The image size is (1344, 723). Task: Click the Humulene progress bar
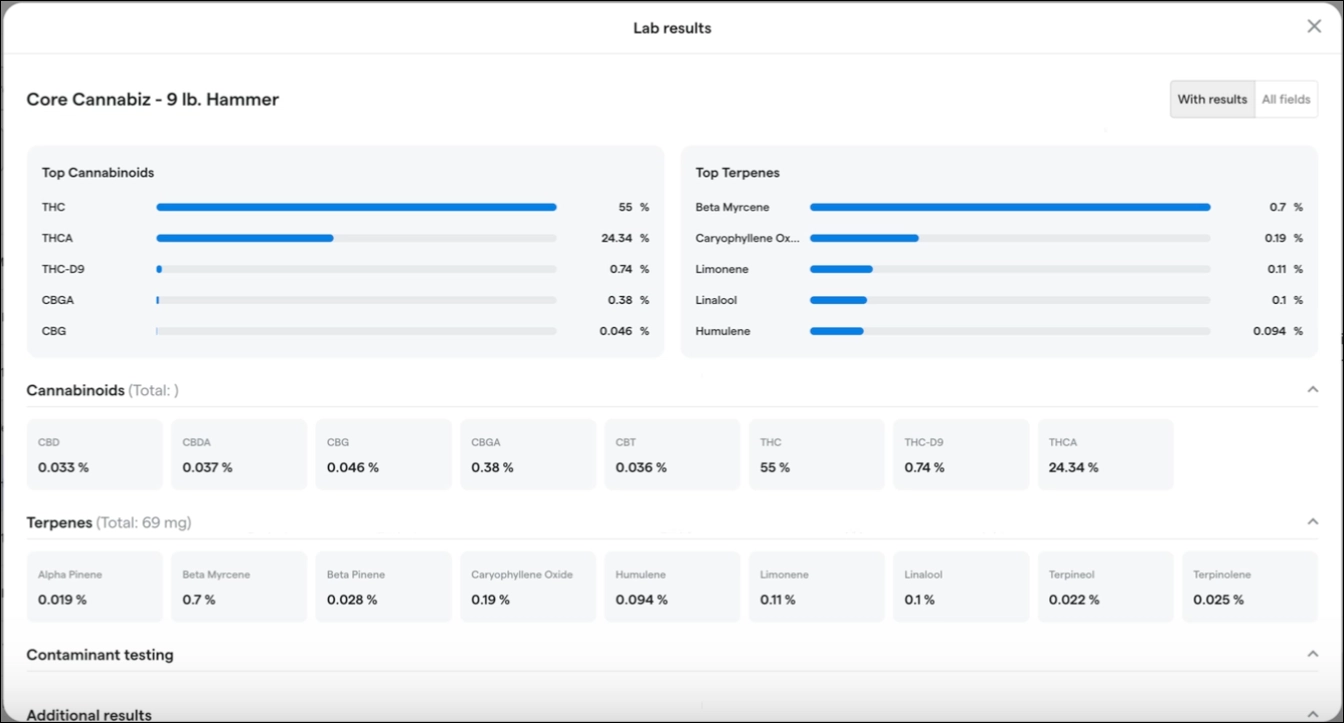pyautogui.click(x=1010, y=331)
